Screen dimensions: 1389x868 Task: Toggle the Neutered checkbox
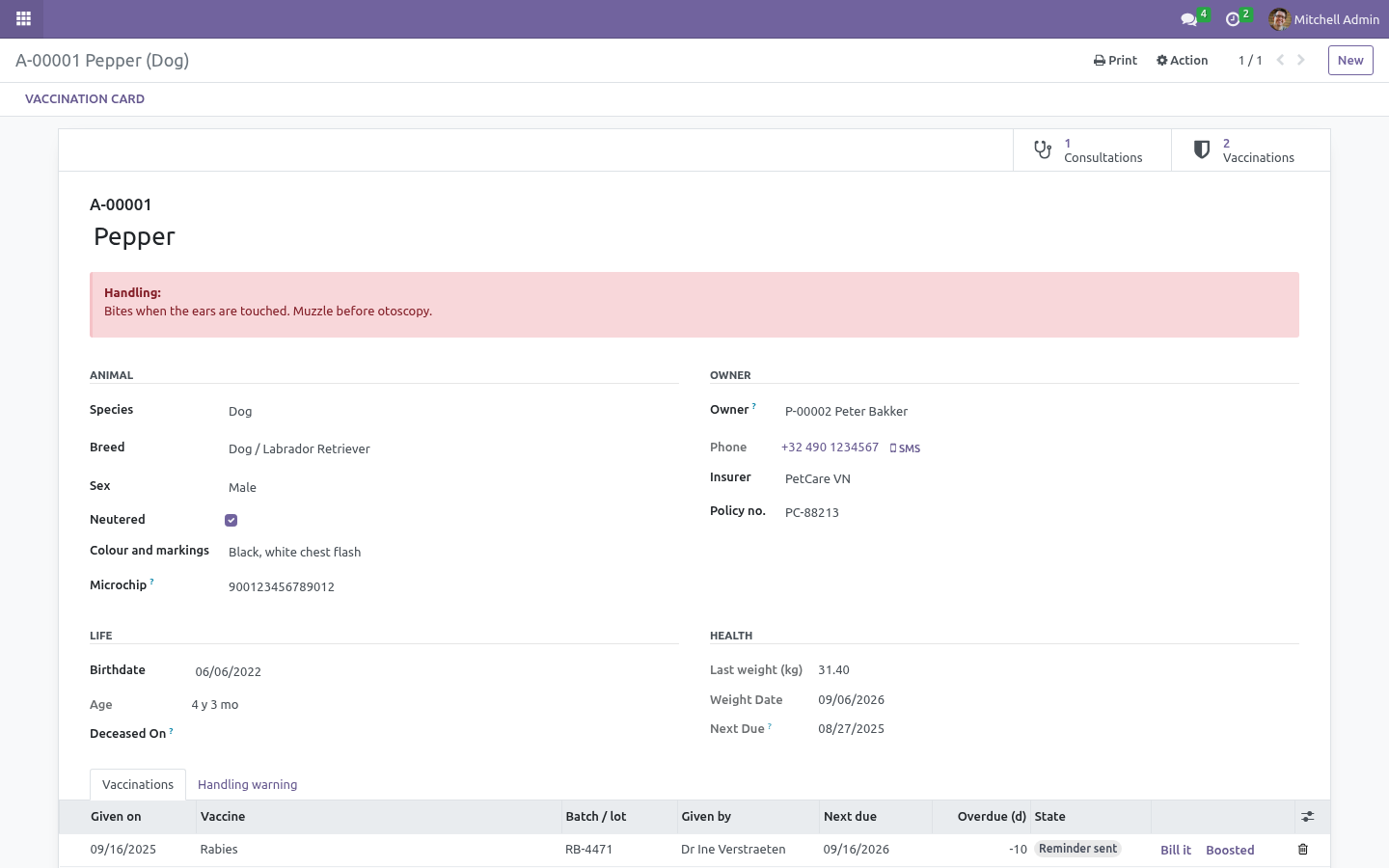click(x=231, y=521)
